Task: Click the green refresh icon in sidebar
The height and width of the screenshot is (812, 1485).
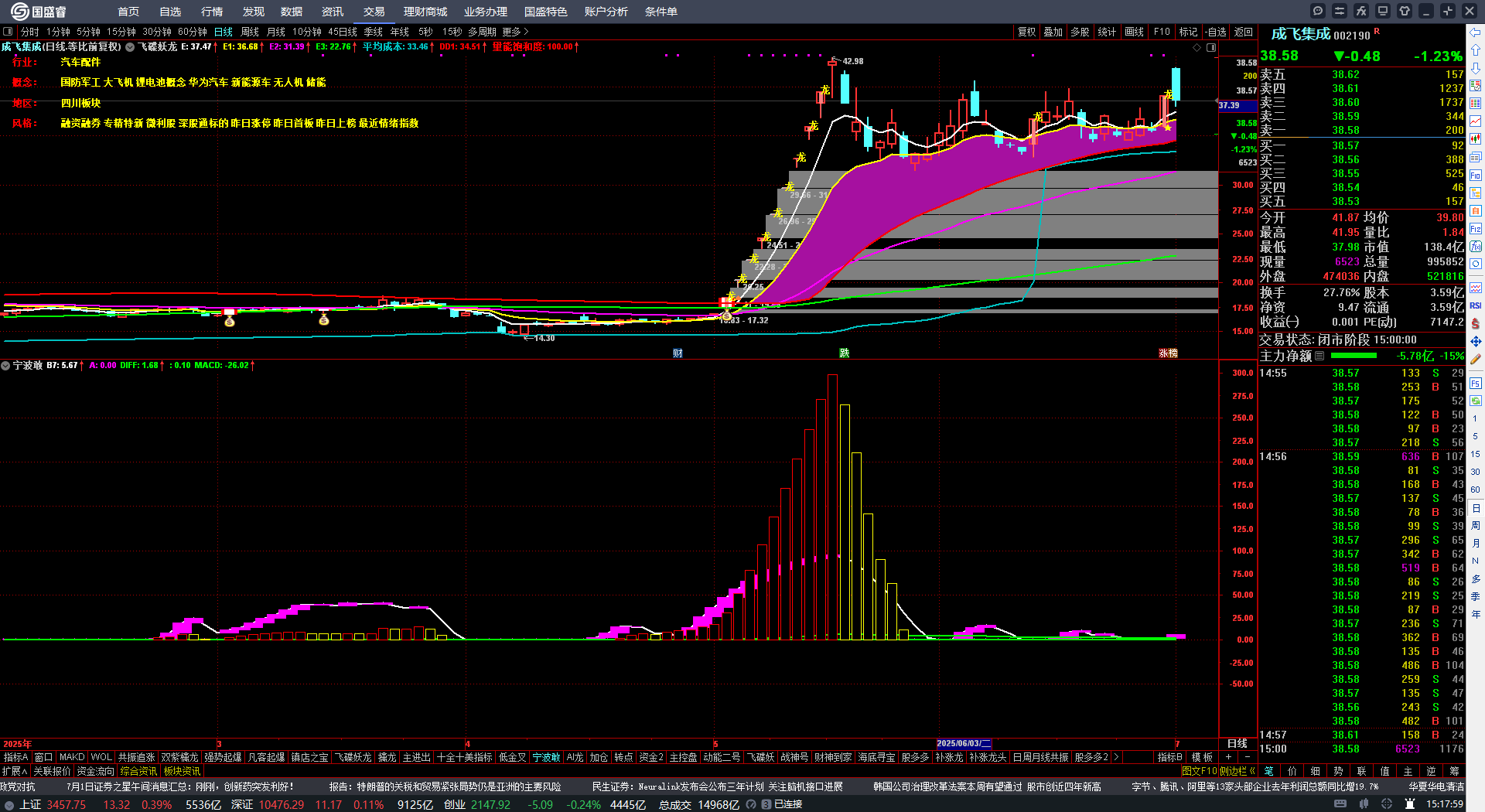Action: (1476, 401)
